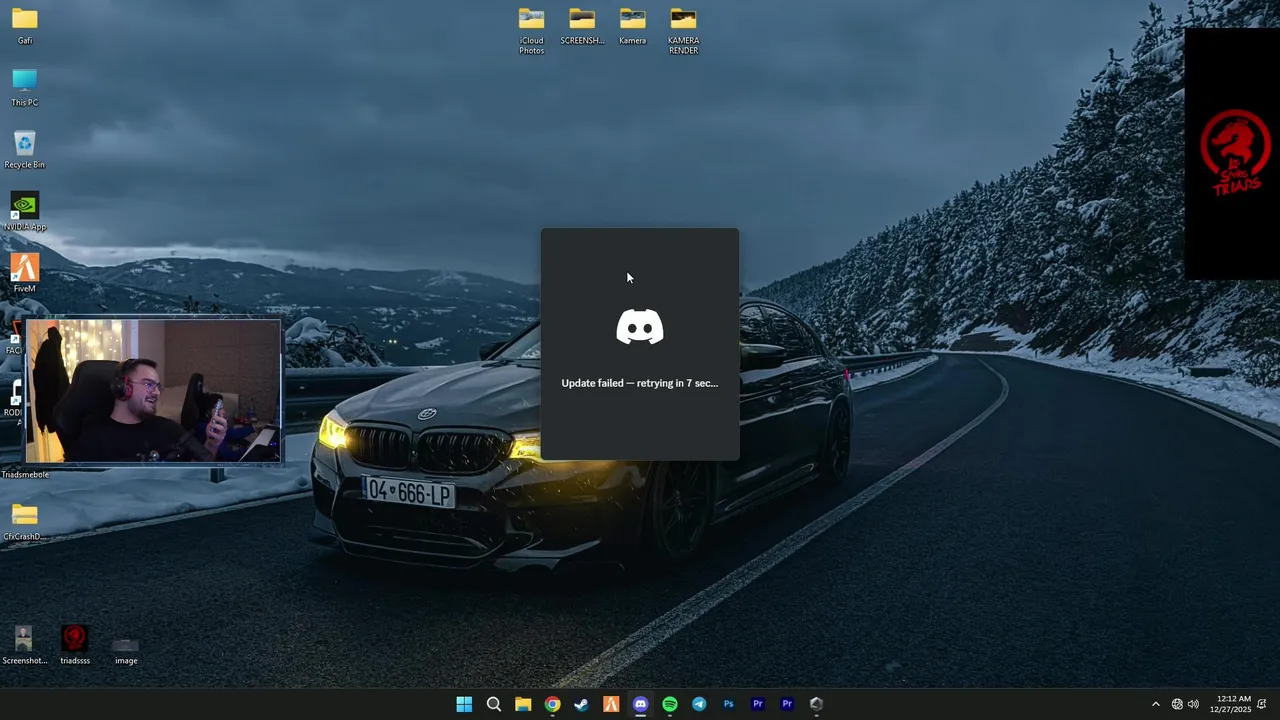Click the 'Update failed — retrying' message
Image resolution: width=1280 pixels, height=720 pixels.
(x=640, y=383)
